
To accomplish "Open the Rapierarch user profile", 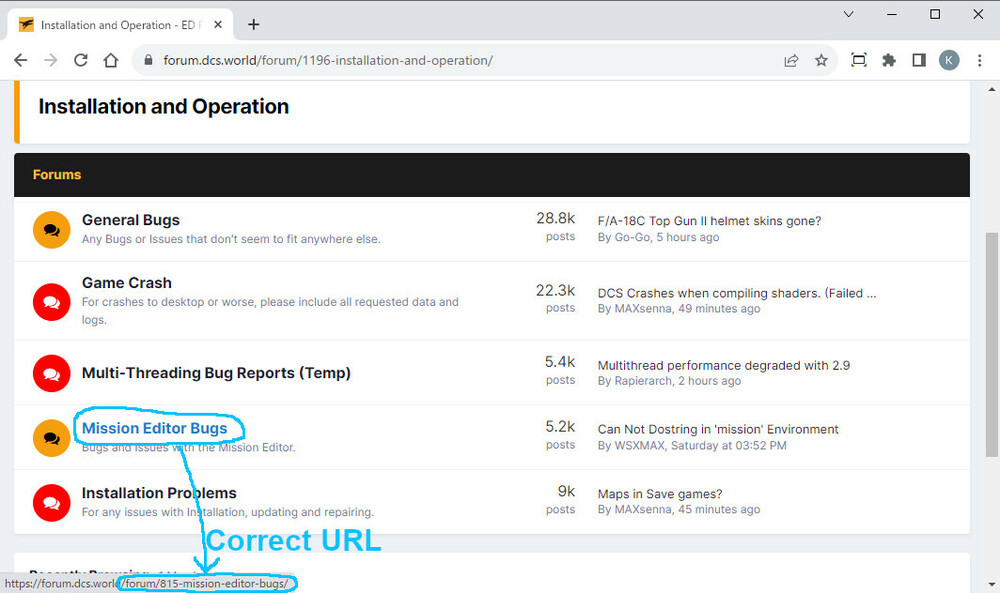I will (643, 381).
